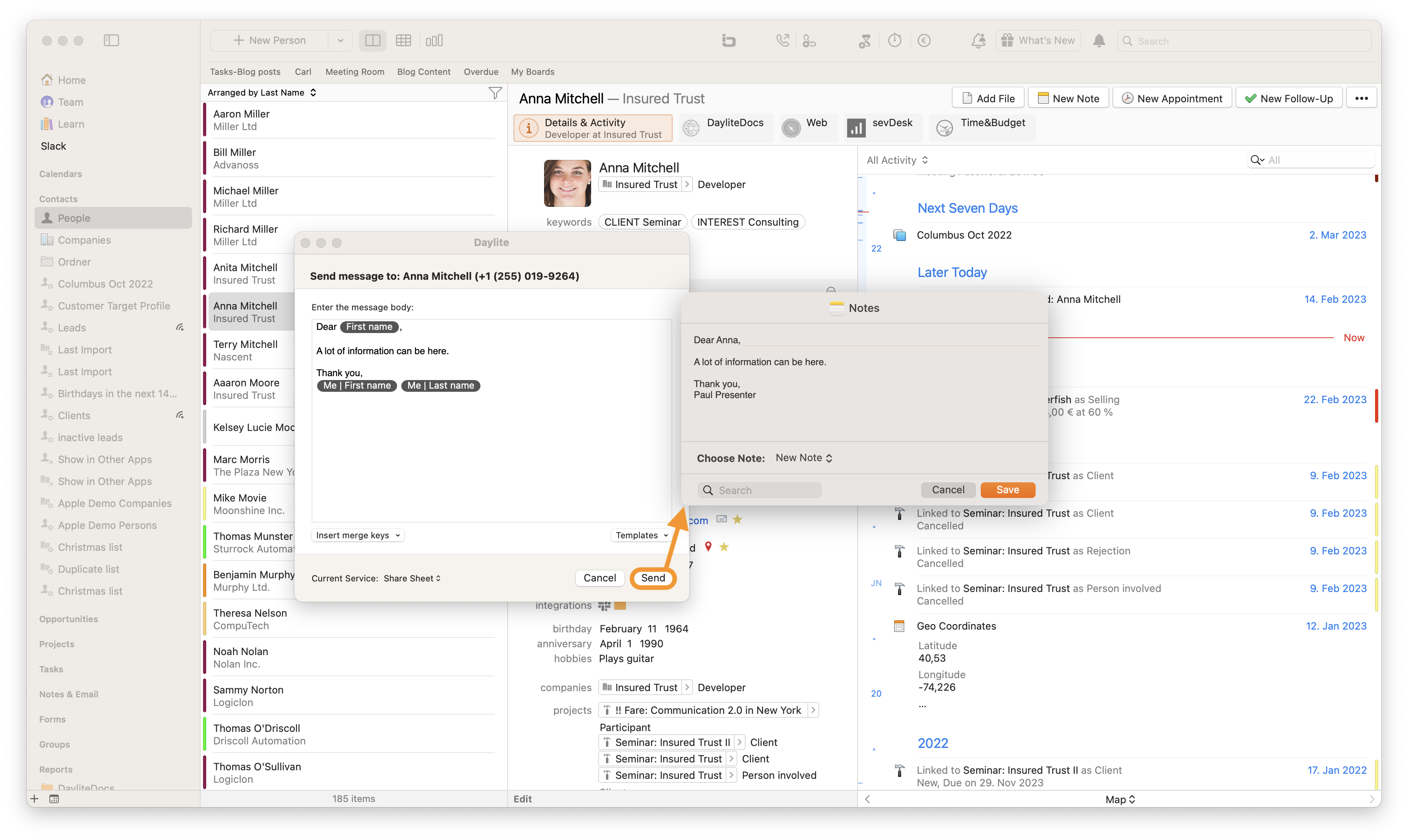The image size is (1408, 840).
Task: Click Anna Mitchell's profile photo
Action: coord(567,183)
